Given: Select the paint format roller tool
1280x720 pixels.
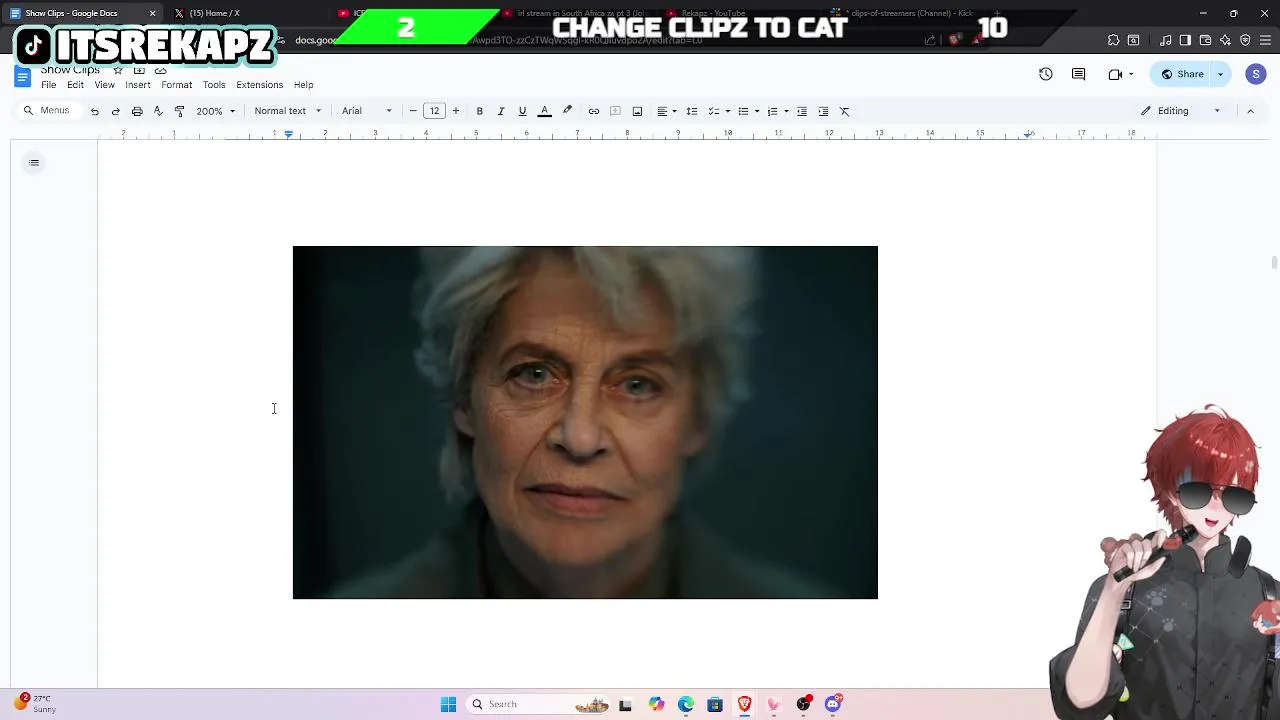Looking at the screenshot, I should [179, 111].
